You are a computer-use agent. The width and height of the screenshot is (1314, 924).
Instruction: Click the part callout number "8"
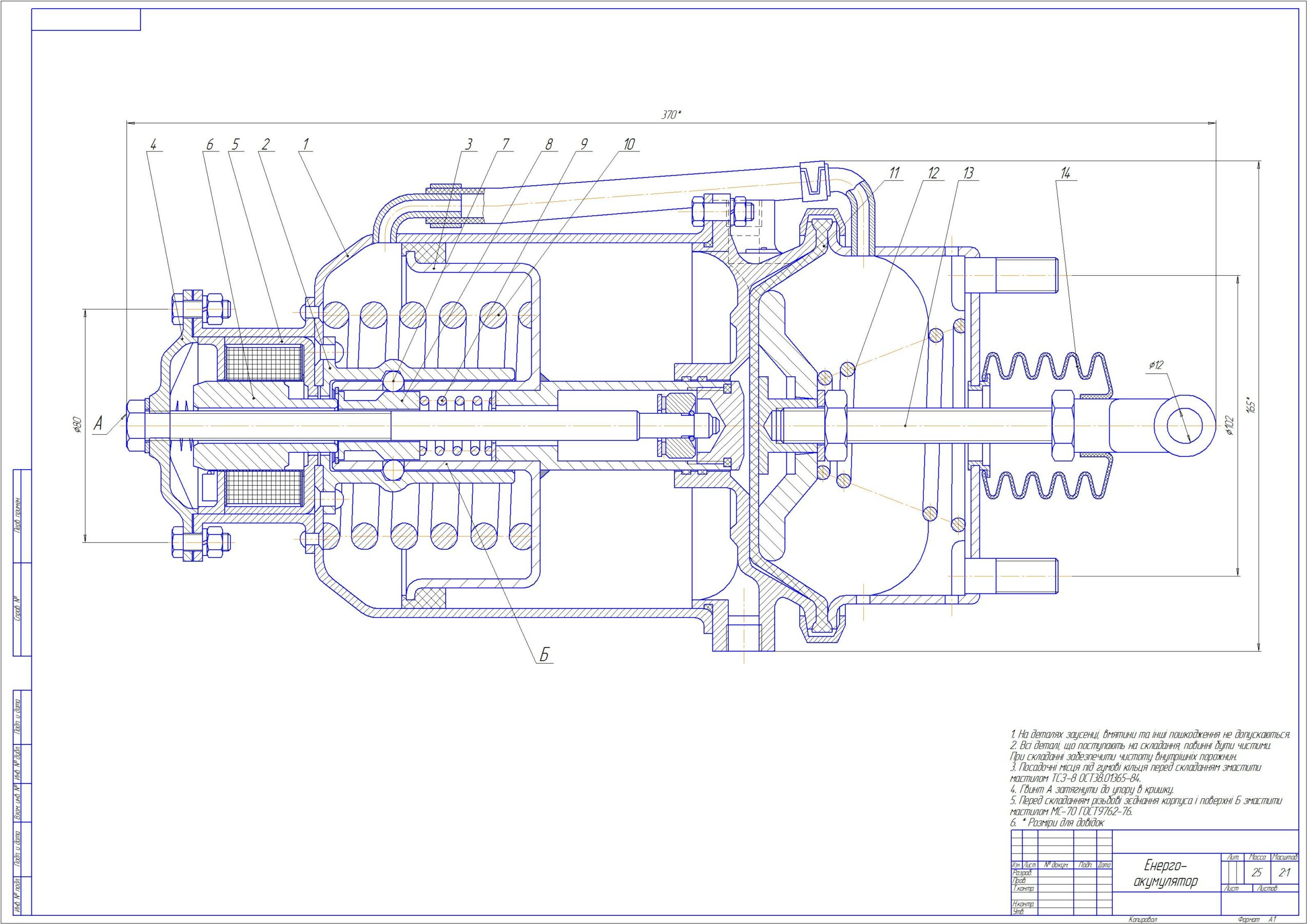point(549,144)
